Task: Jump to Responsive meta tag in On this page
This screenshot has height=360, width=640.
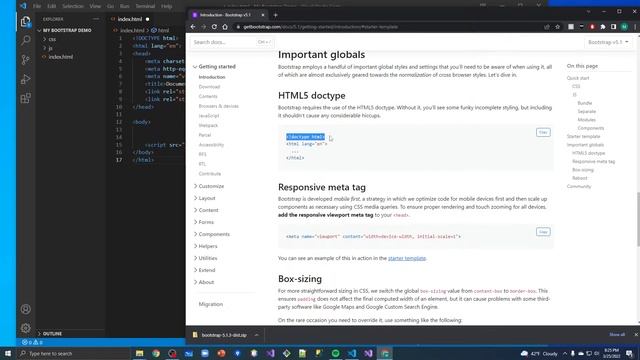Action: [593, 162]
